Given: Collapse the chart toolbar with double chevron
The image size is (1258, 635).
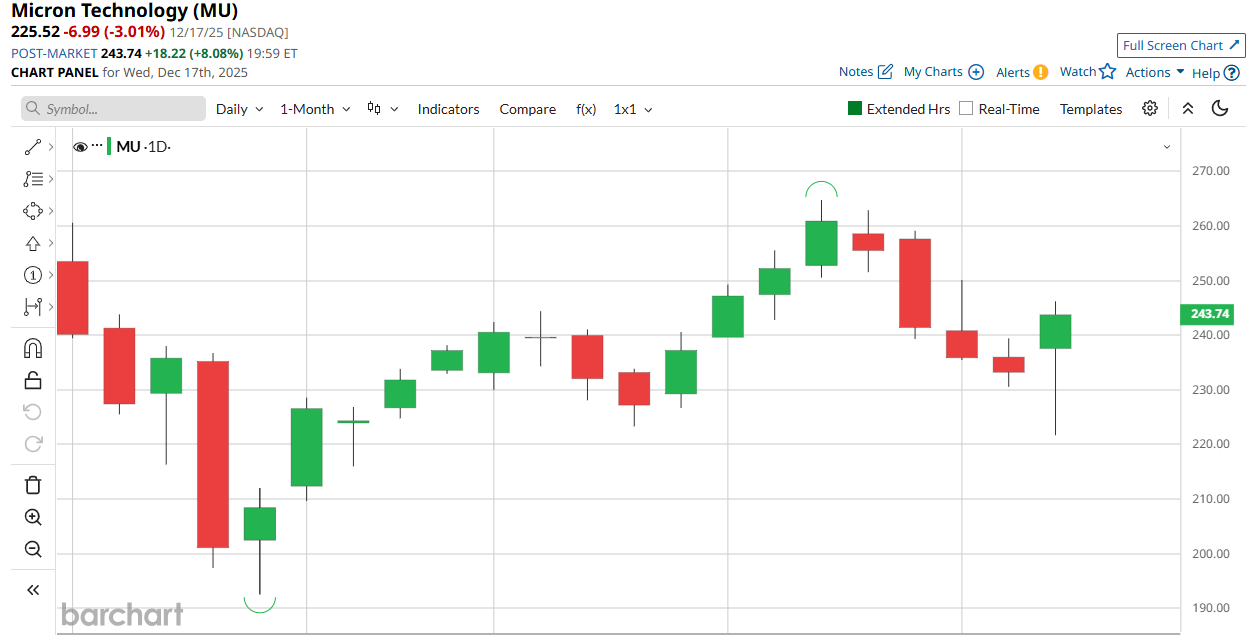Looking at the screenshot, I should point(1188,108).
